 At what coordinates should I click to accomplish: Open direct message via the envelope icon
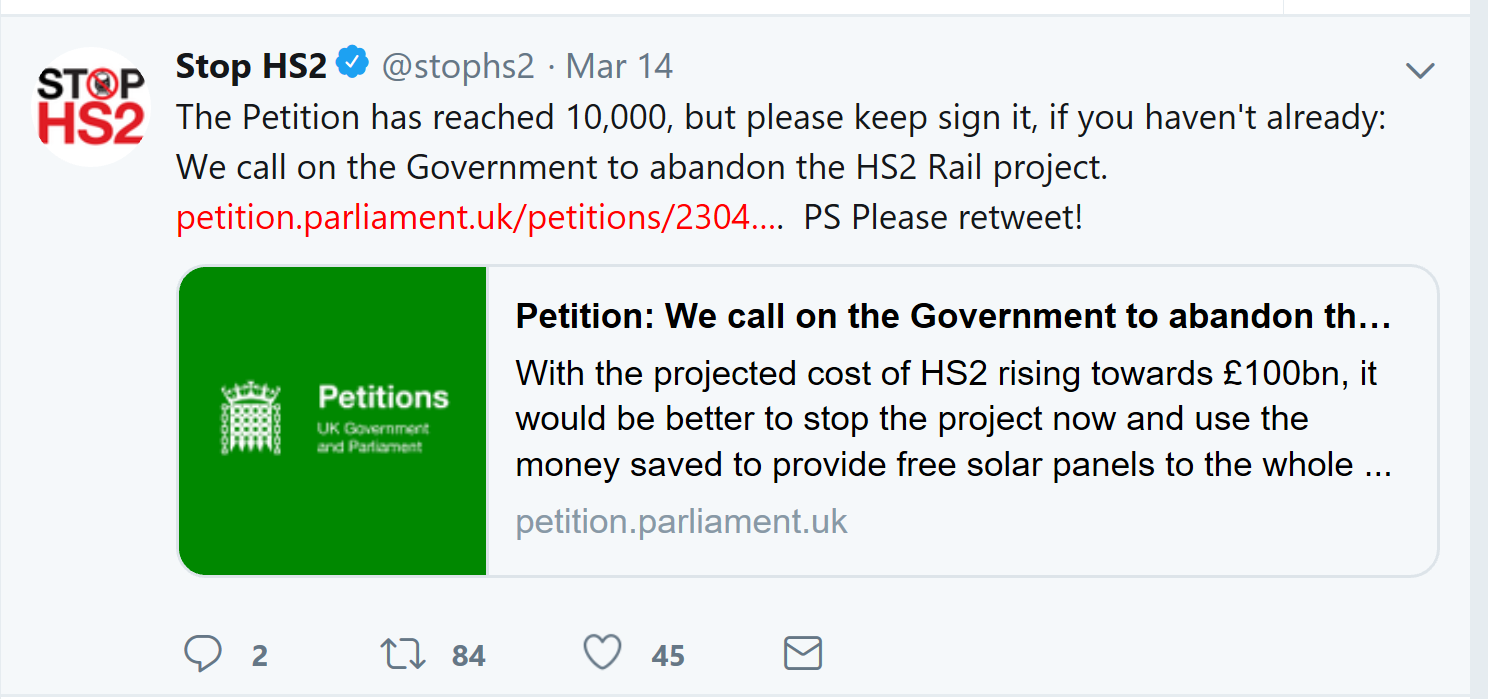(x=801, y=653)
